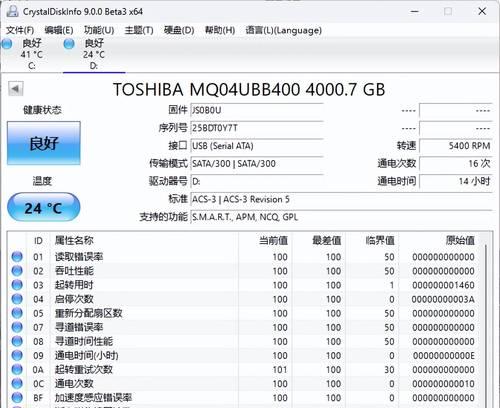
Task: Click the blue status circle on D: tab
Action: tap(69, 44)
